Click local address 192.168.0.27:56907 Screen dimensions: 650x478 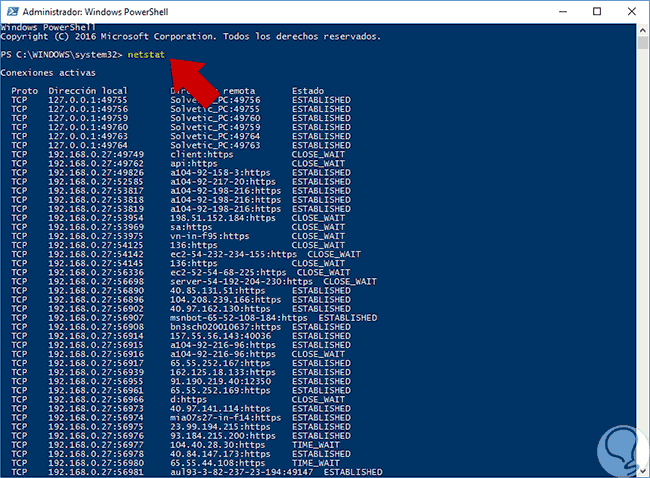pyautogui.click(x=96, y=318)
